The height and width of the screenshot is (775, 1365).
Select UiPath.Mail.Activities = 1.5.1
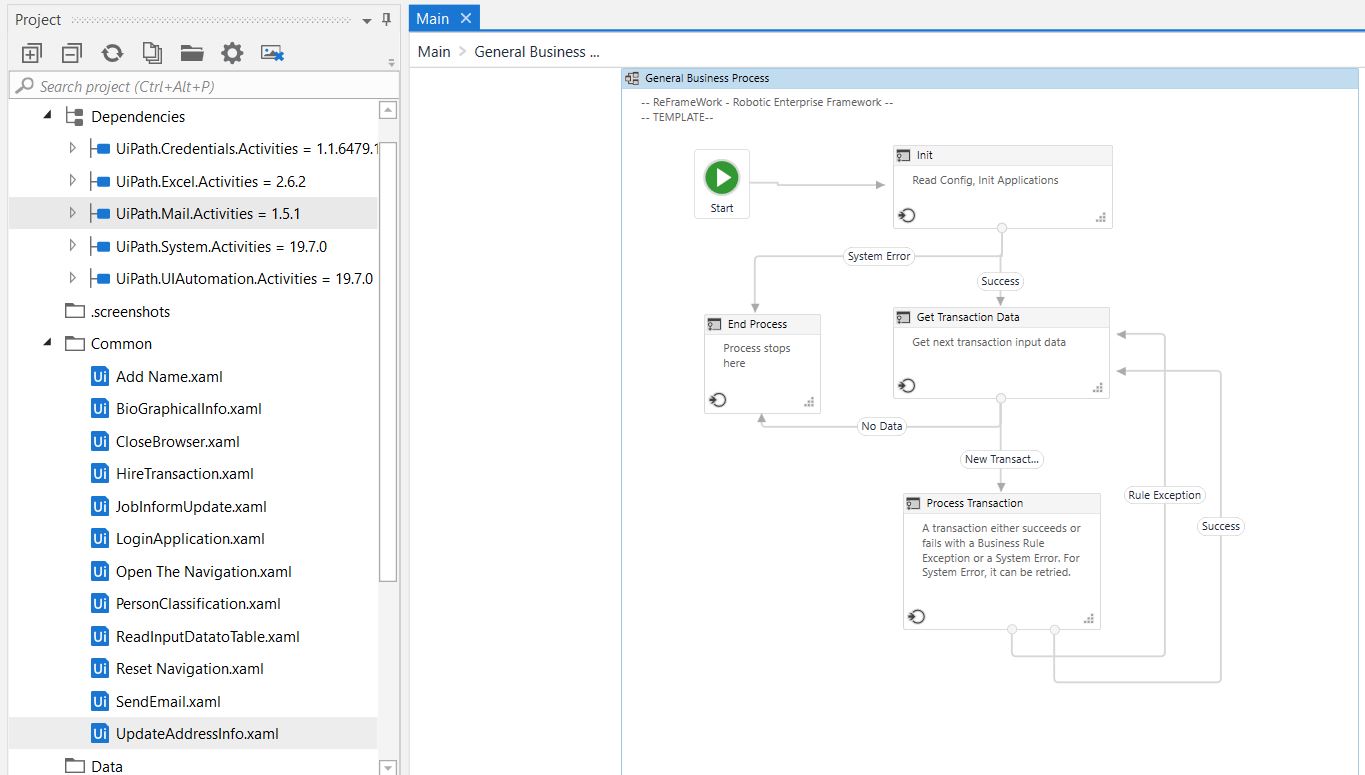coord(208,213)
